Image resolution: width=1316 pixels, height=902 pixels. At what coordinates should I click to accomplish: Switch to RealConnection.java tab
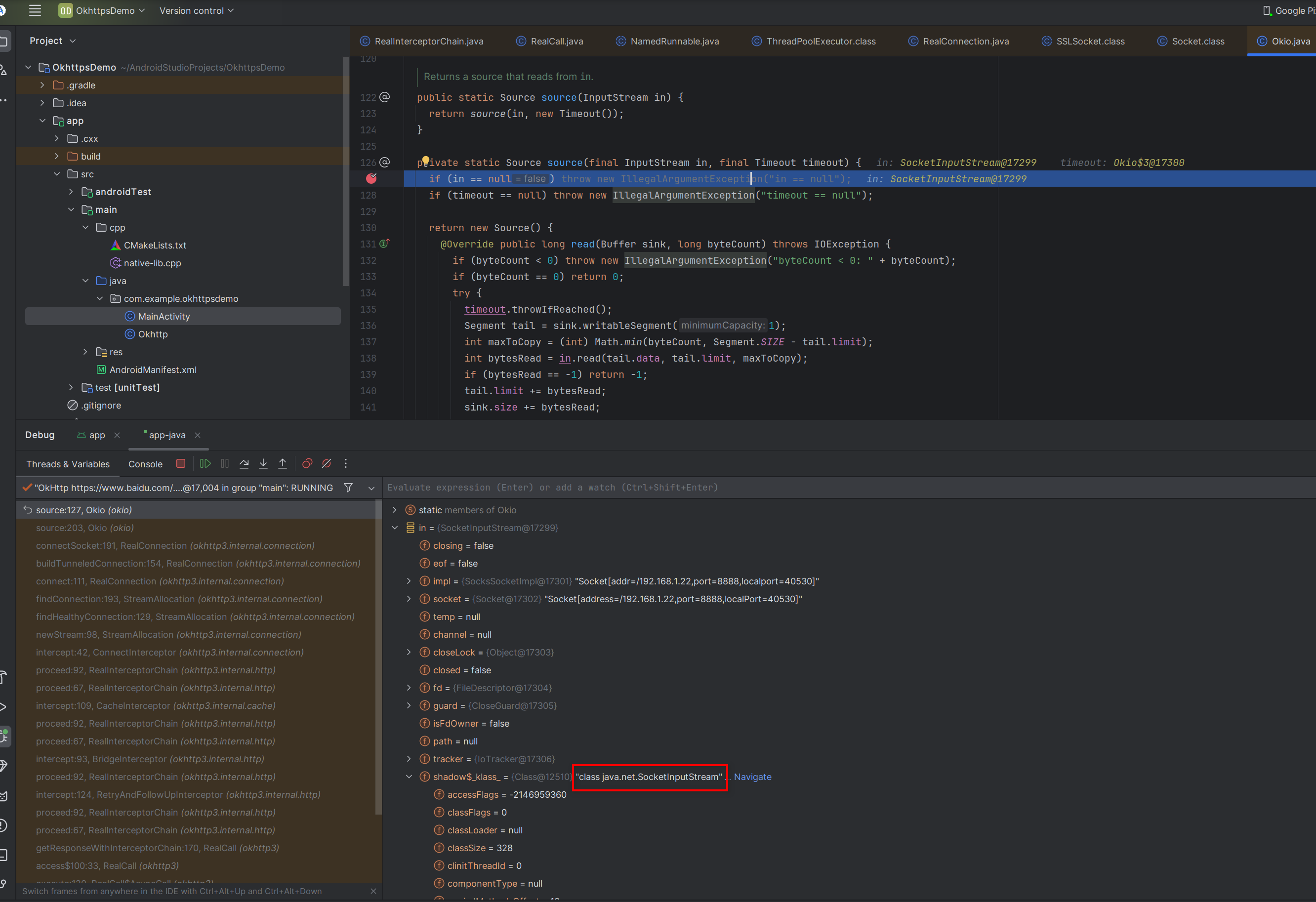(959, 41)
